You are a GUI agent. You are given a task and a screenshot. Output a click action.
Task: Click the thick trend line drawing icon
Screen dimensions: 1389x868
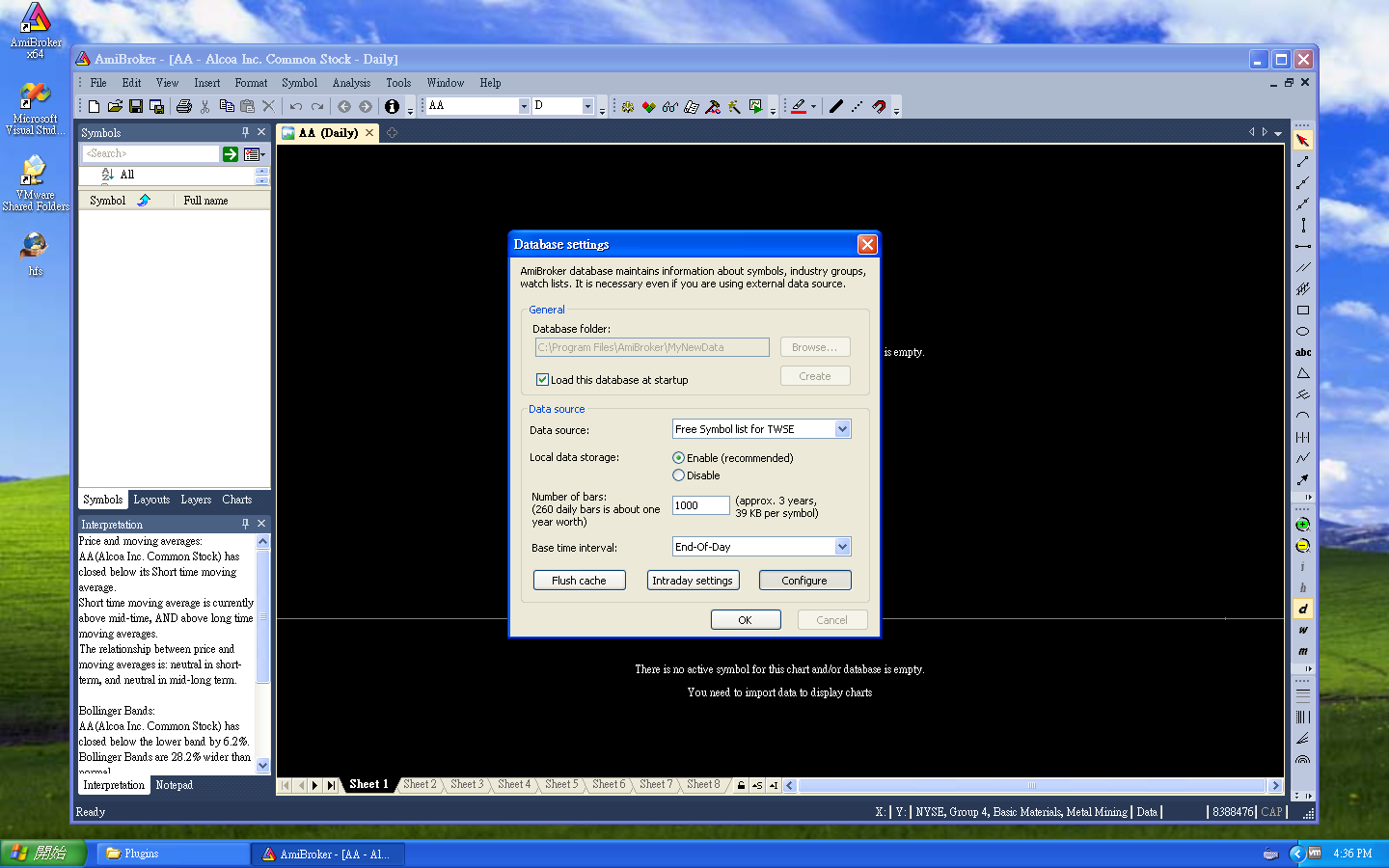pos(836,106)
